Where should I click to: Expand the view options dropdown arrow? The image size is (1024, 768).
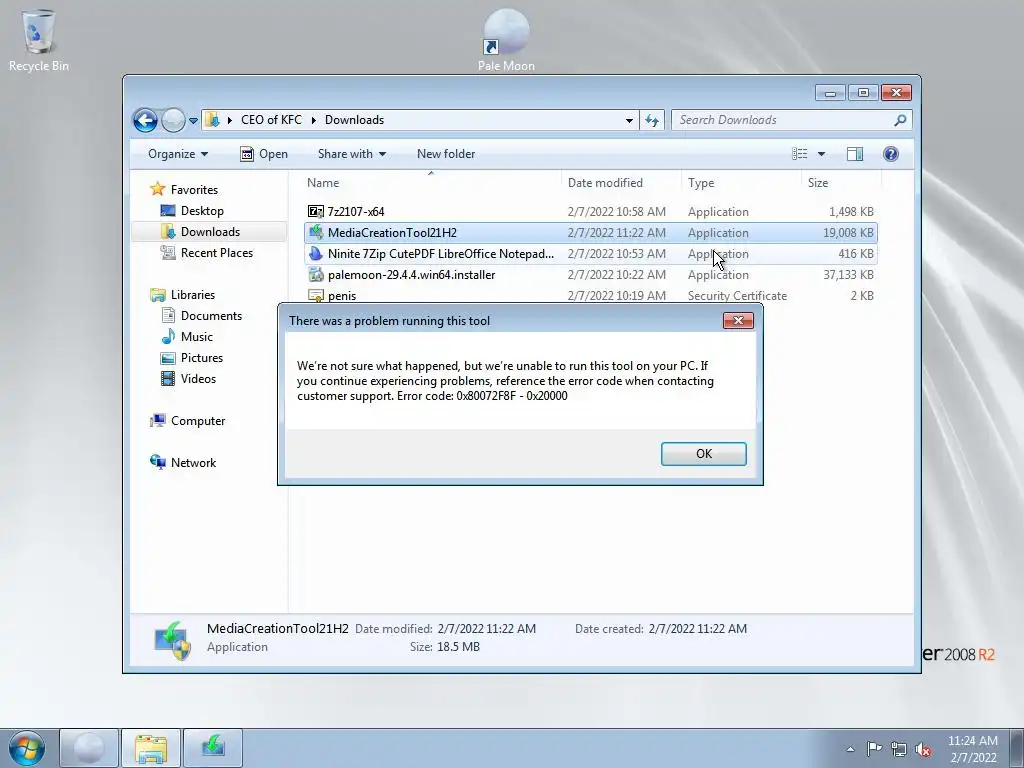pos(821,154)
